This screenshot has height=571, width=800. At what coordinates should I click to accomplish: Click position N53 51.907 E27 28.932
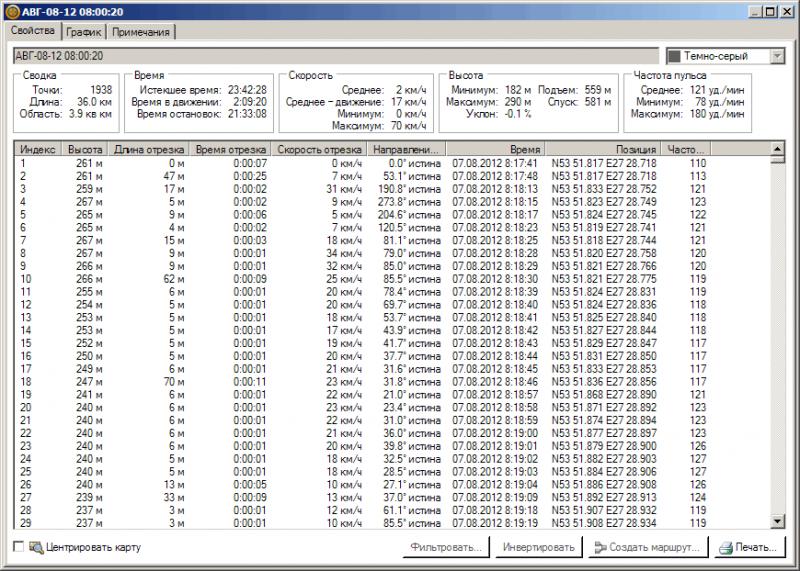[x=604, y=510]
